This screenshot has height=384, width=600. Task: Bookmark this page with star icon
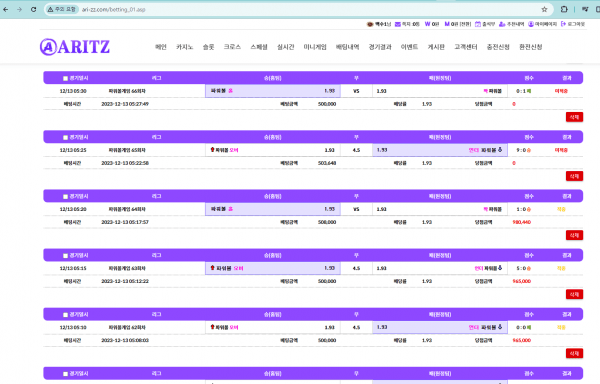544,9
